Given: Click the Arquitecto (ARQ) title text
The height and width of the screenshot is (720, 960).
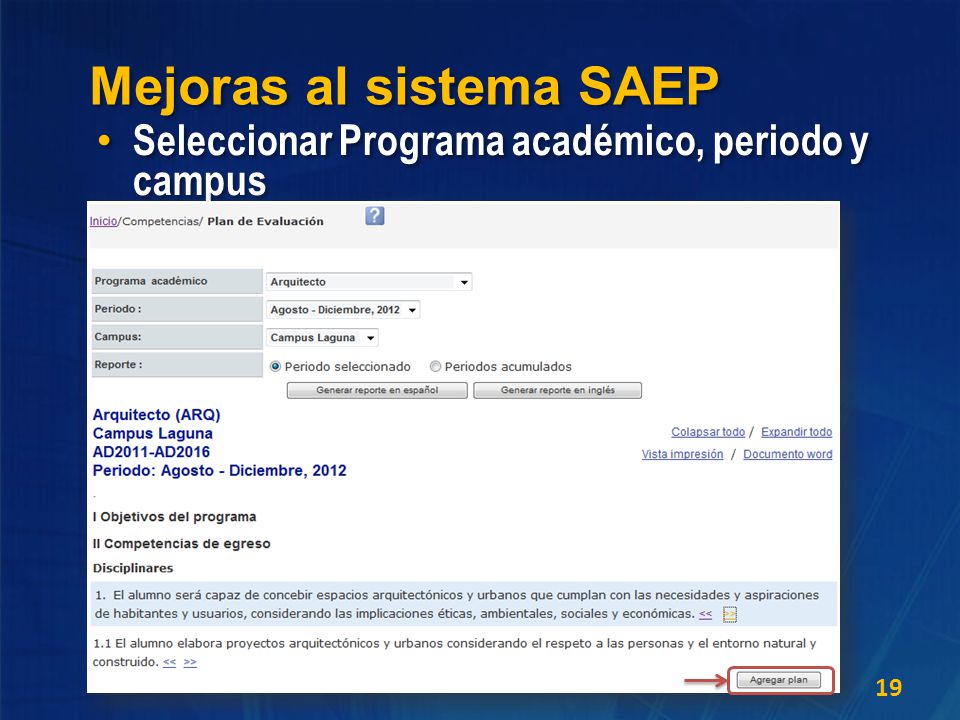Looking at the screenshot, I should [156, 414].
